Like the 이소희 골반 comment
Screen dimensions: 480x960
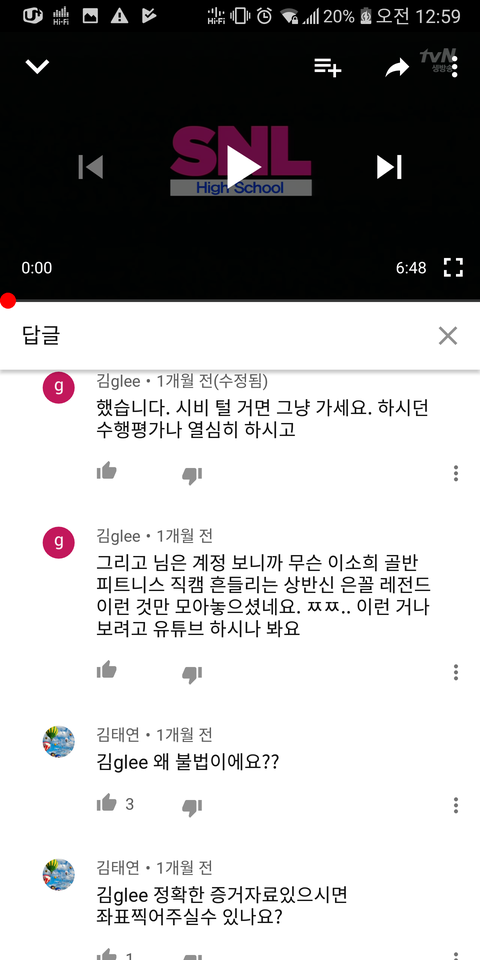(x=107, y=670)
